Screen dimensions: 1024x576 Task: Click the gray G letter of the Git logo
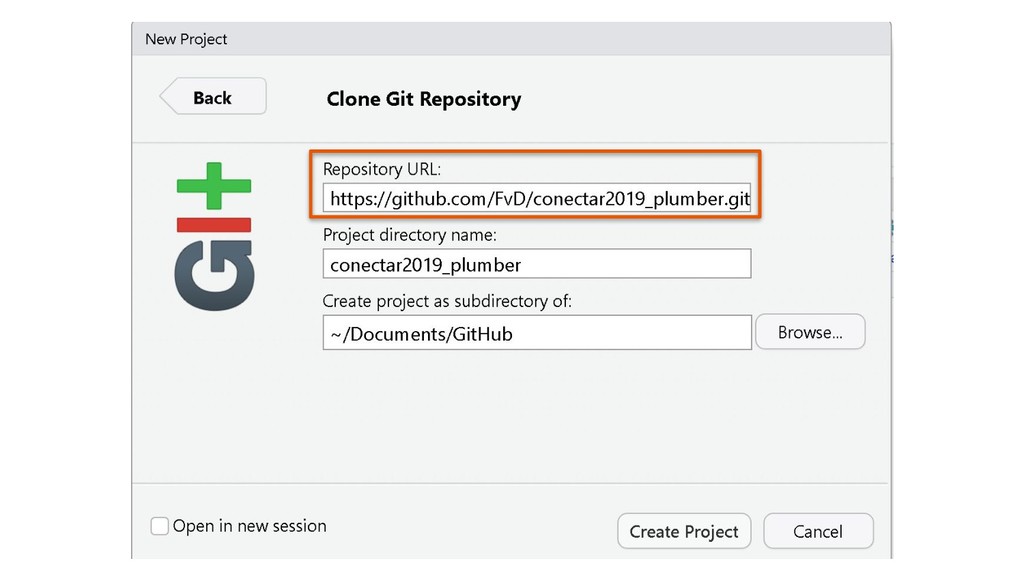[214, 275]
